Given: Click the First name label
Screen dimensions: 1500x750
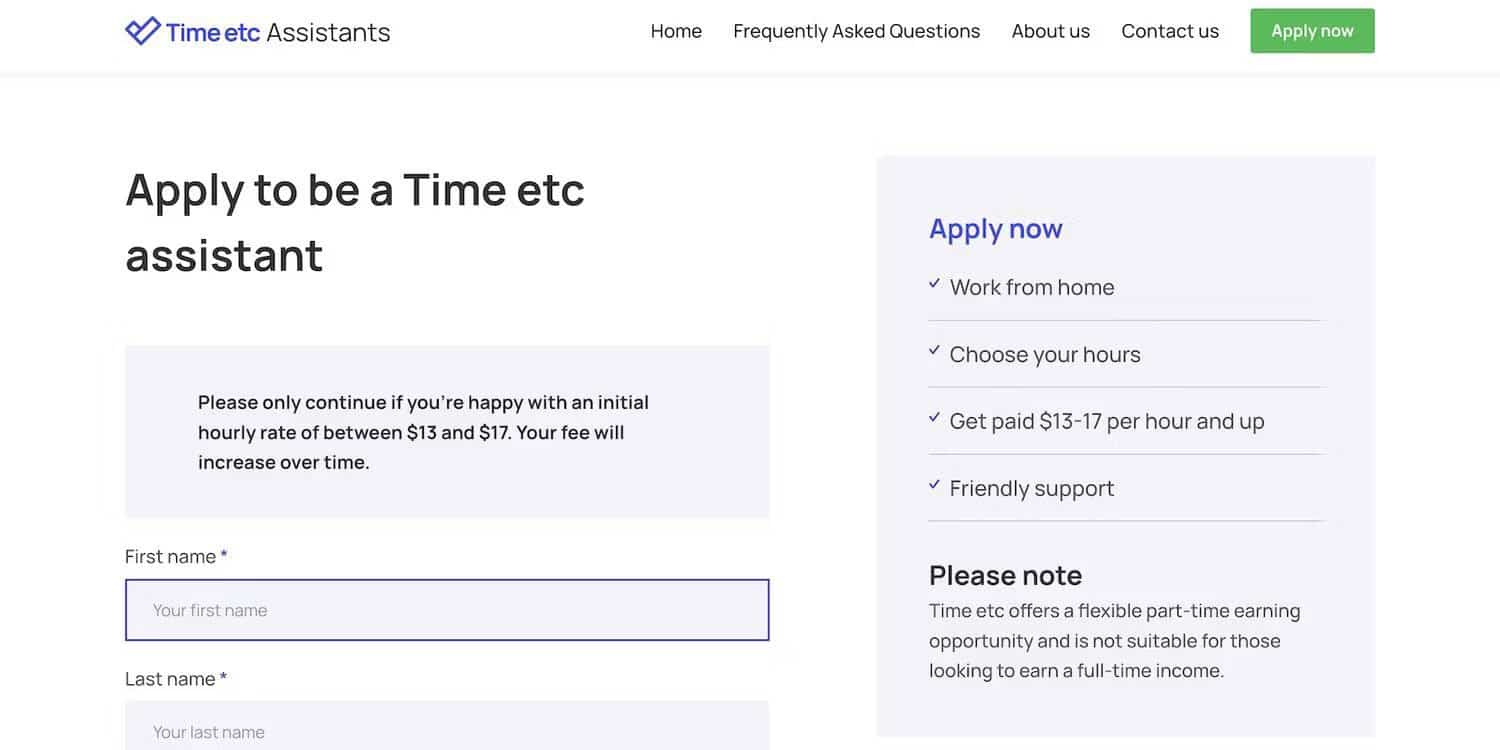Looking at the screenshot, I should click(170, 557).
